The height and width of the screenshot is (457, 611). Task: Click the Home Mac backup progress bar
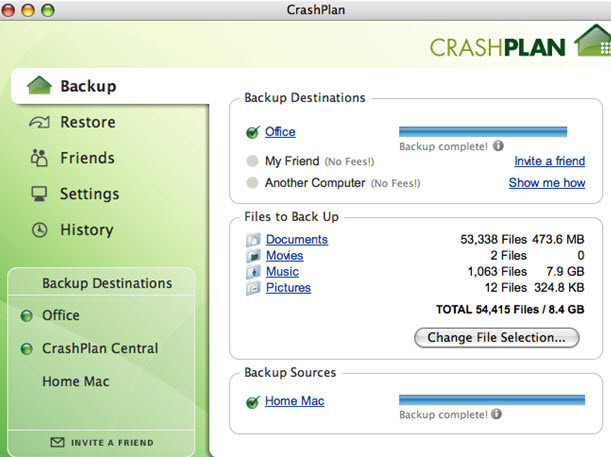point(492,400)
